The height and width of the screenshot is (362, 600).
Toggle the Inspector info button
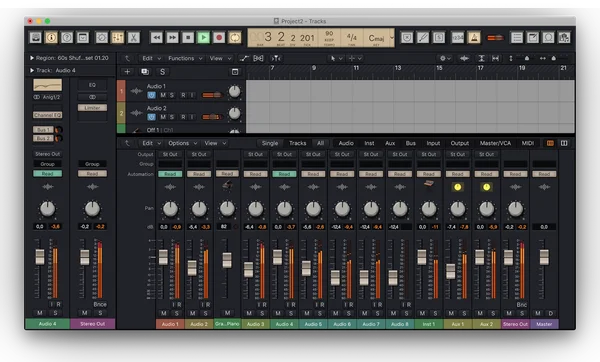[x=51, y=38]
